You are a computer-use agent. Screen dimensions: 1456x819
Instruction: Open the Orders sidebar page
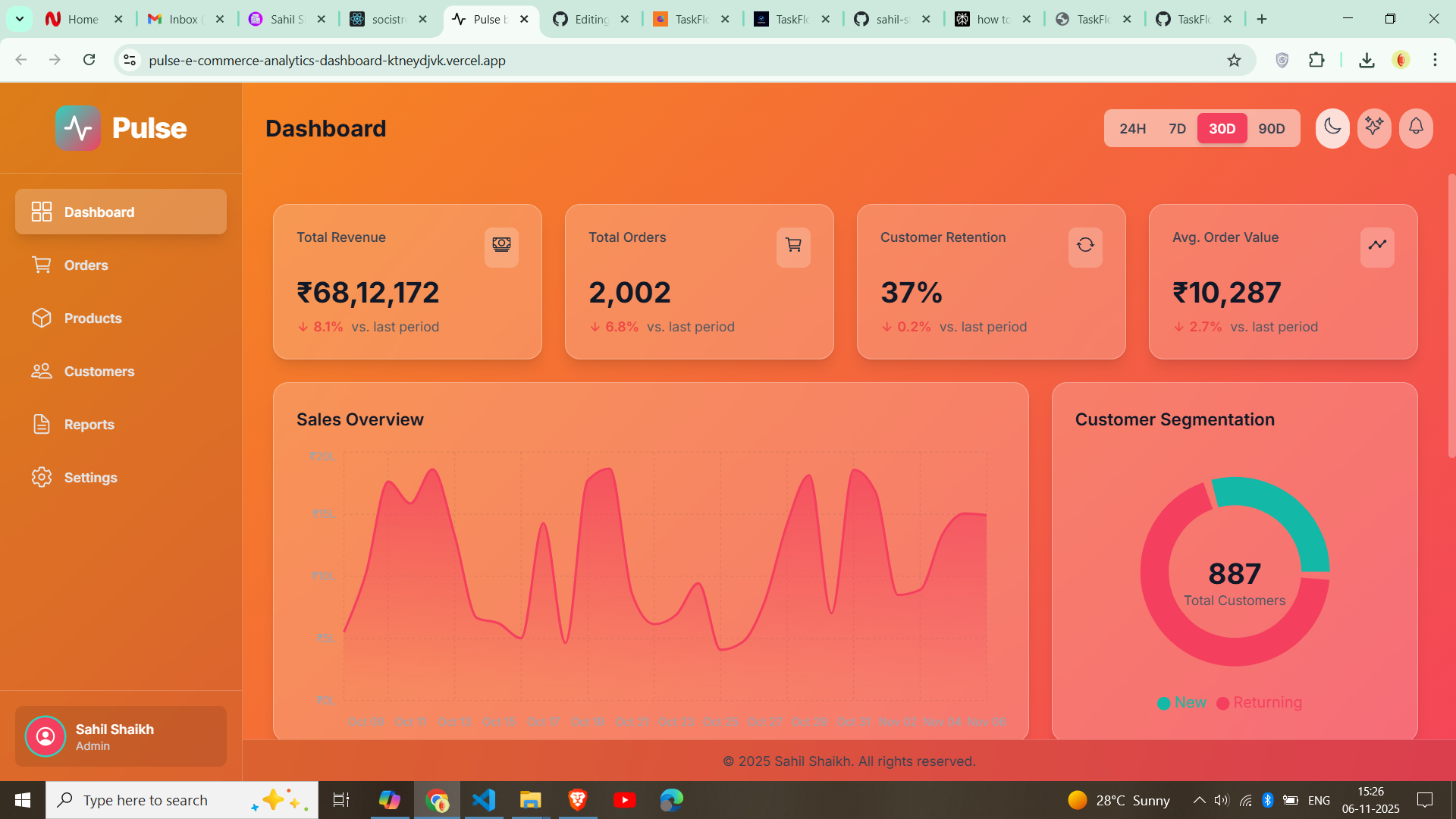tap(86, 265)
